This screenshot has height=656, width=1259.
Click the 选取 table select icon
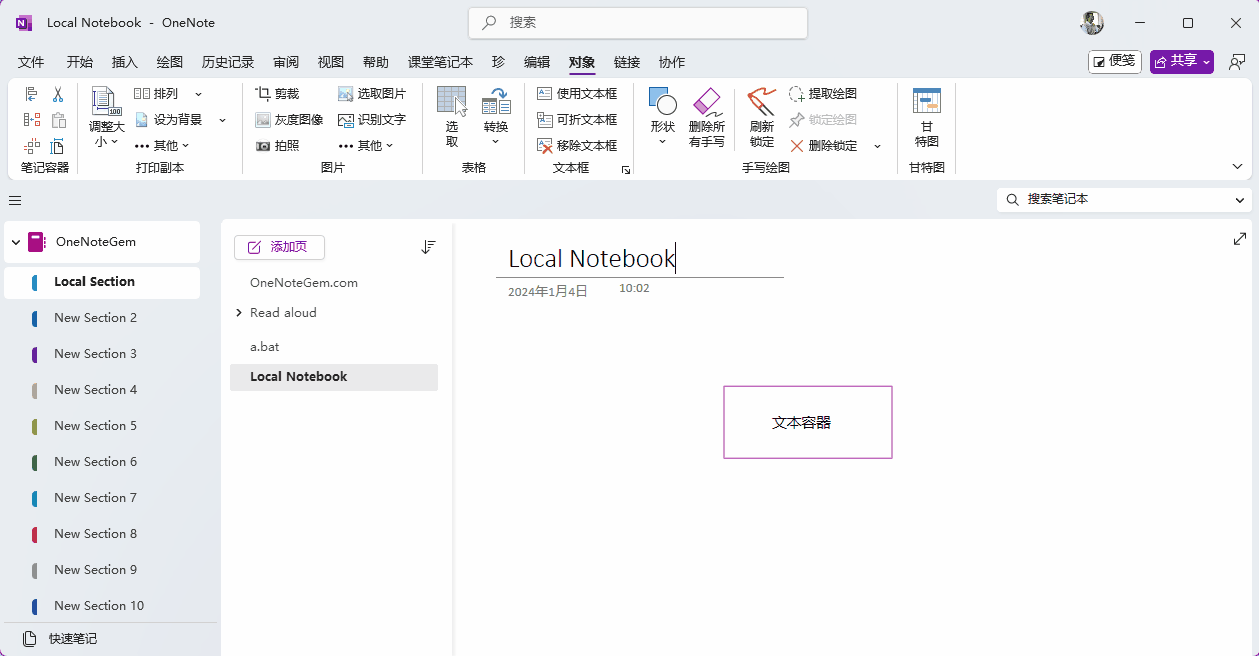coord(452,102)
